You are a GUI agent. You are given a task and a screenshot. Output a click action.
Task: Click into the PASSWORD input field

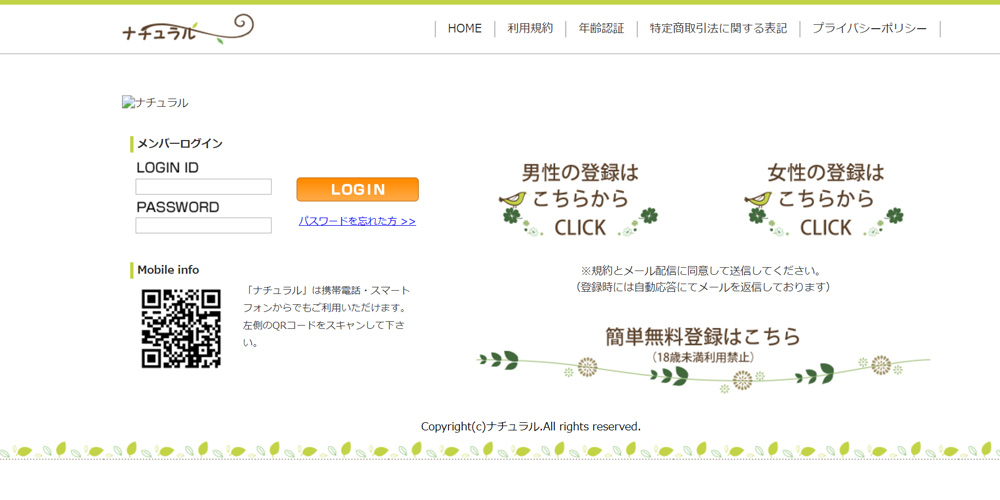pyautogui.click(x=204, y=226)
